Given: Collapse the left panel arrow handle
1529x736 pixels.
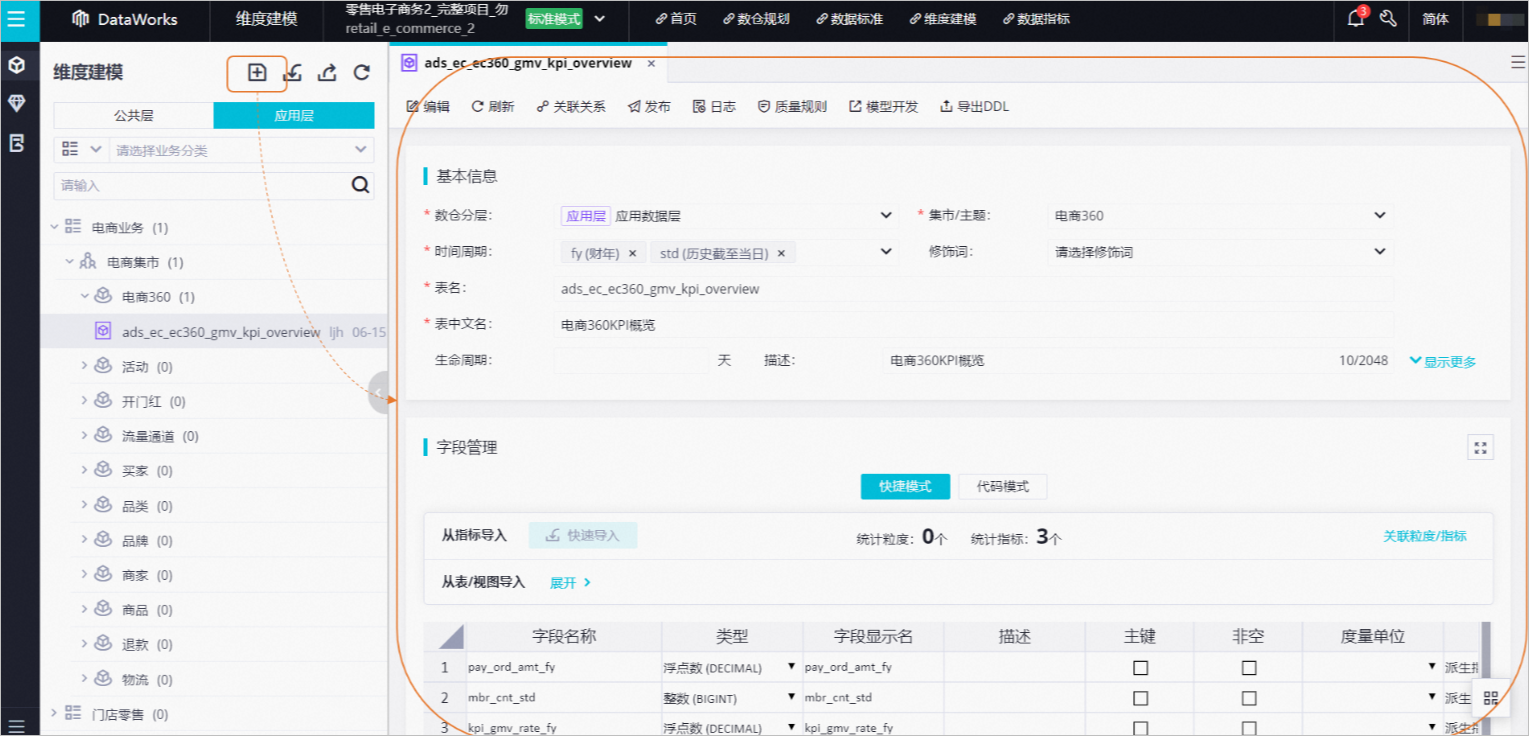Looking at the screenshot, I should point(378,392).
